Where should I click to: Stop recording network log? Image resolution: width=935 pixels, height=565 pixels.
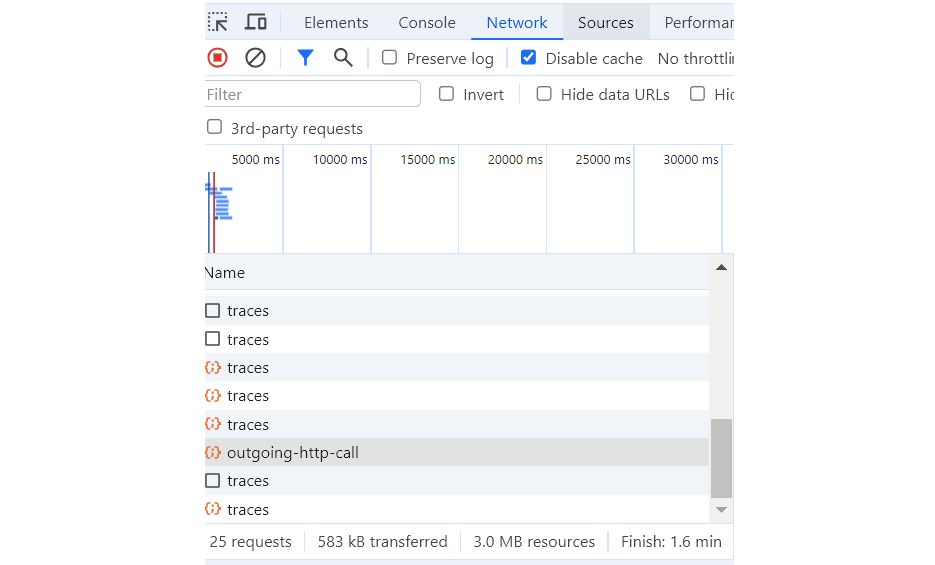(217, 58)
